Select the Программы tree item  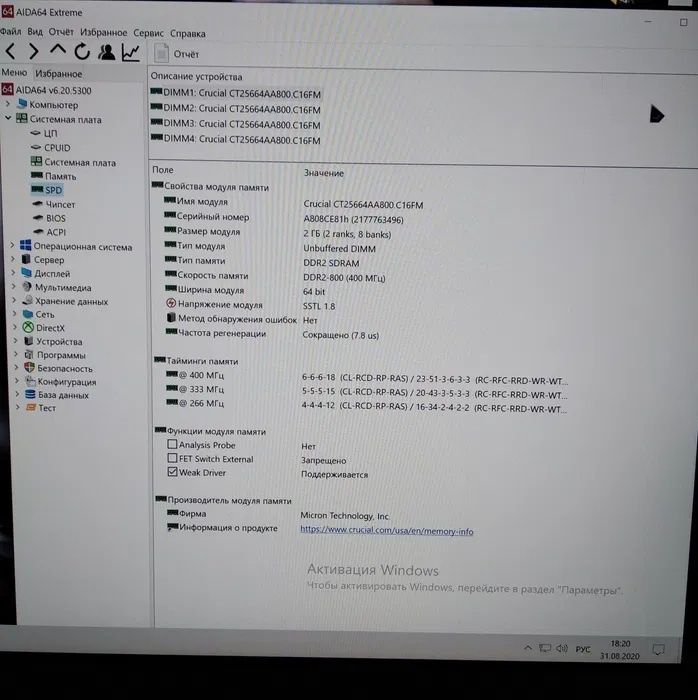point(61,355)
